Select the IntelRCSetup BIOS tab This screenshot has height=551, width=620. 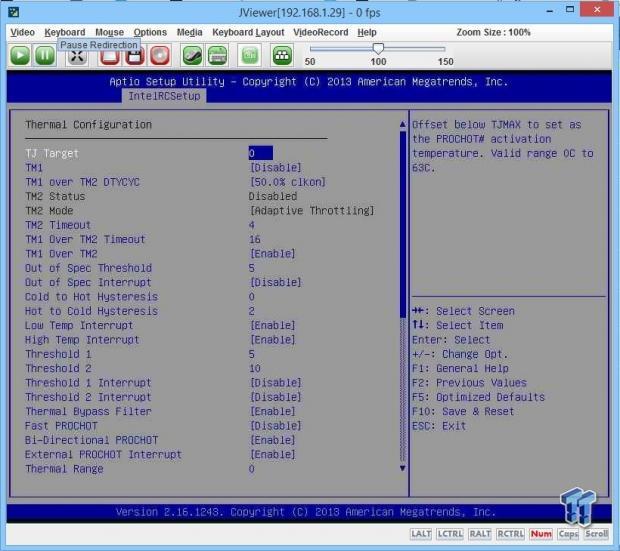(x=164, y=96)
